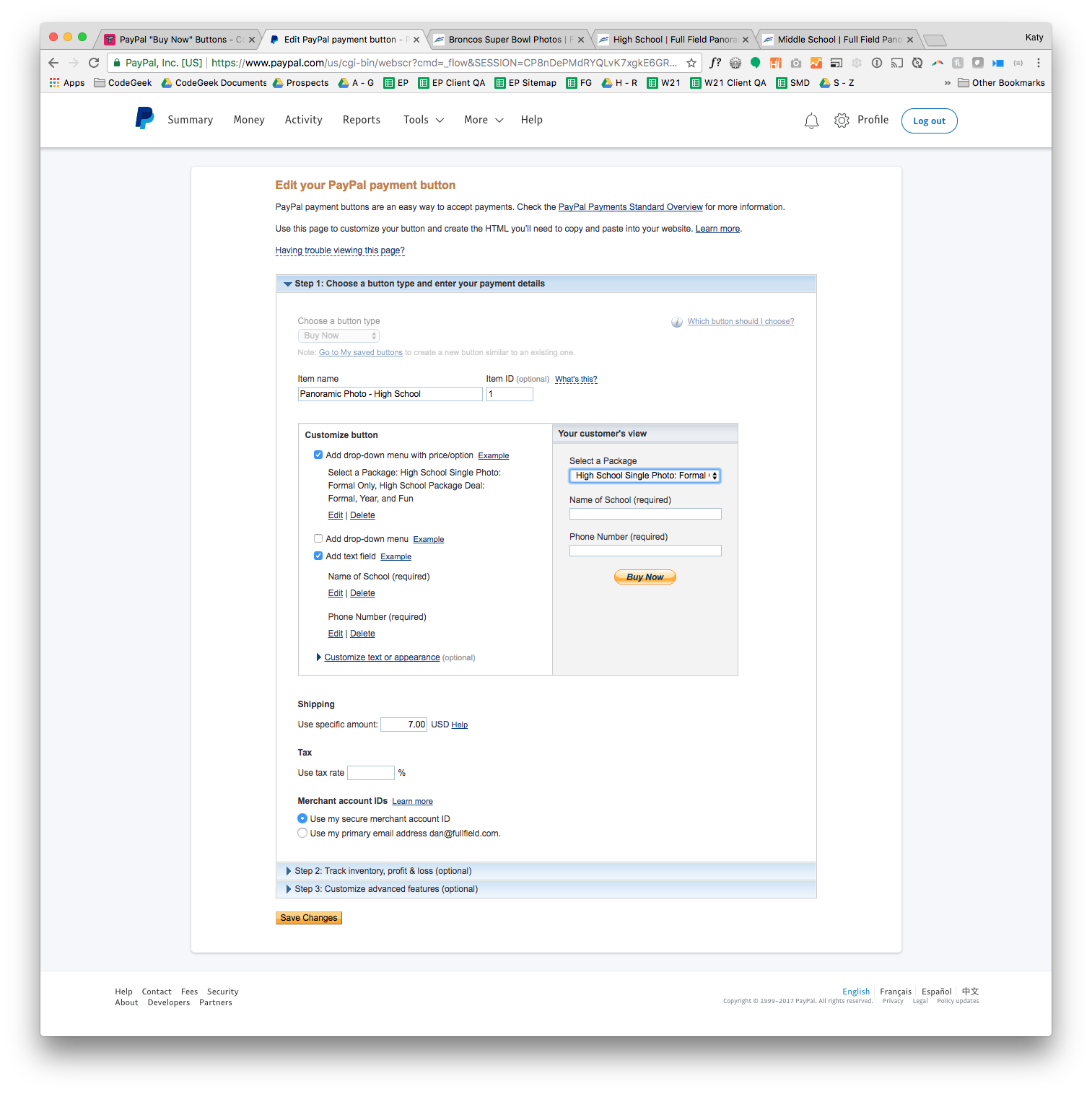
Task: Open the green Hangouts extension icon
Action: [755, 63]
